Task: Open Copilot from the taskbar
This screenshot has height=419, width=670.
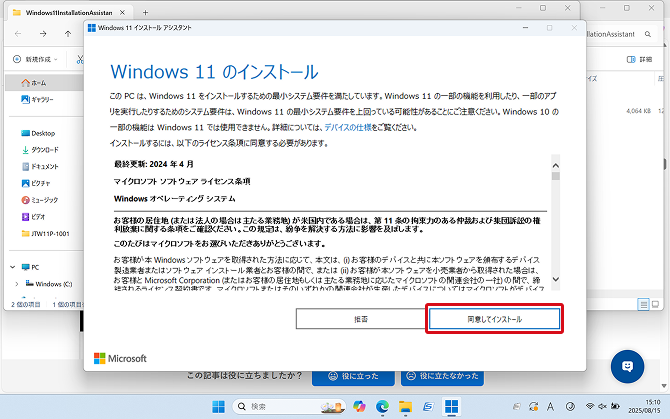Action: (x=359, y=407)
